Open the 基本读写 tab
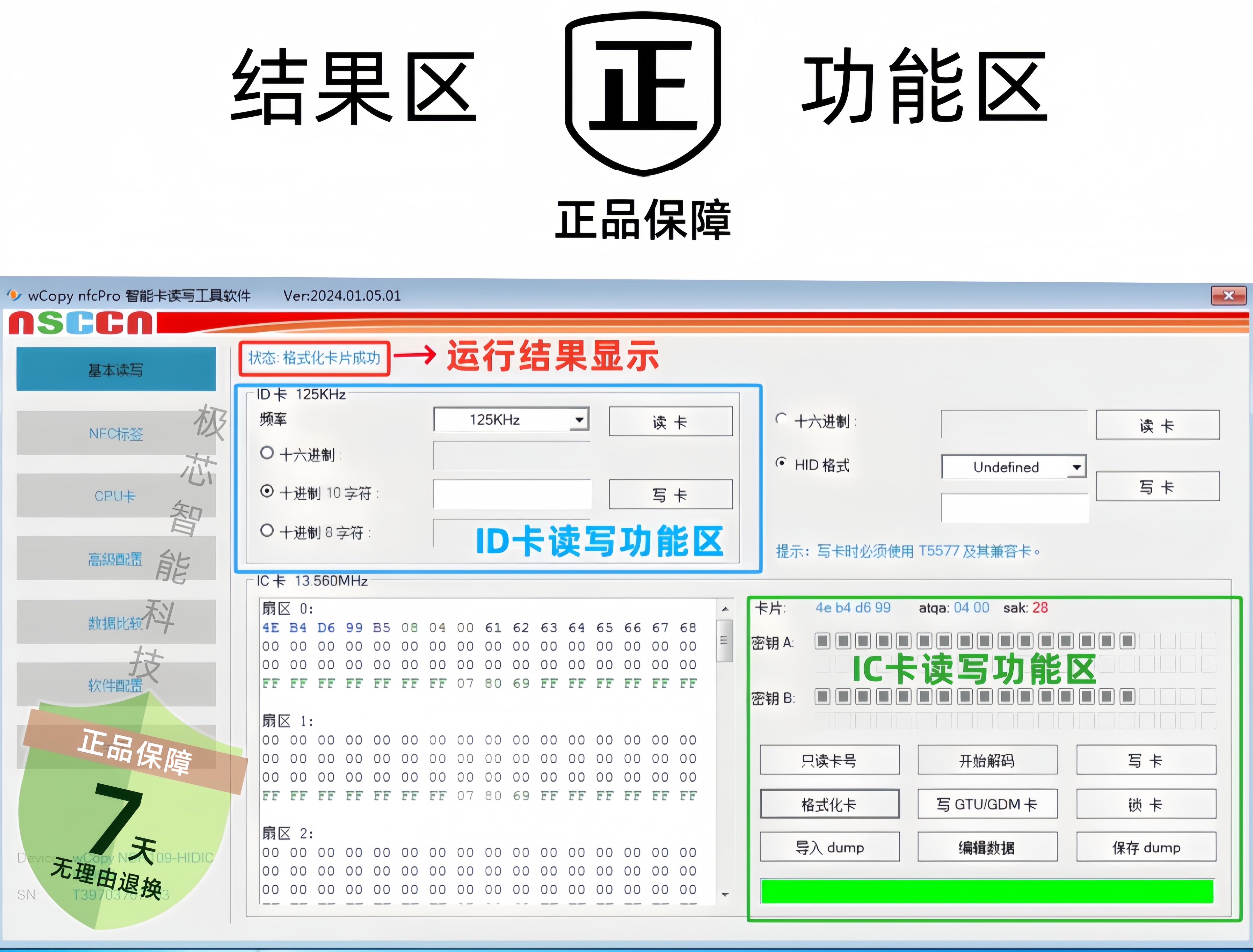This screenshot has width=1253, height=952. pyautogui.click(x=116, y=370)
